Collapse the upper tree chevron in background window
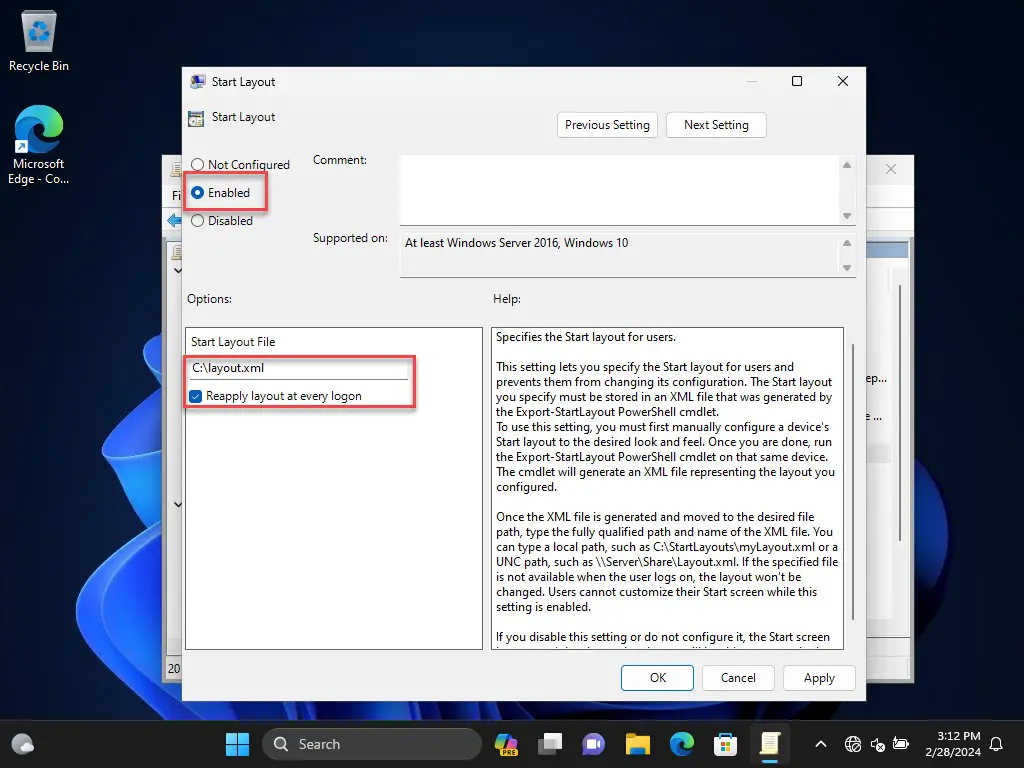The width and height of the screenshot is (1024, 768). (177, 270)
